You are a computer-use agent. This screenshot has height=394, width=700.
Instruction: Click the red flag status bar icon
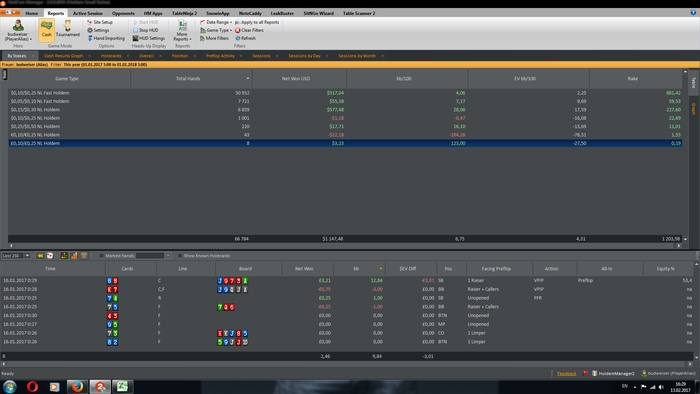(x=585, y=373)
